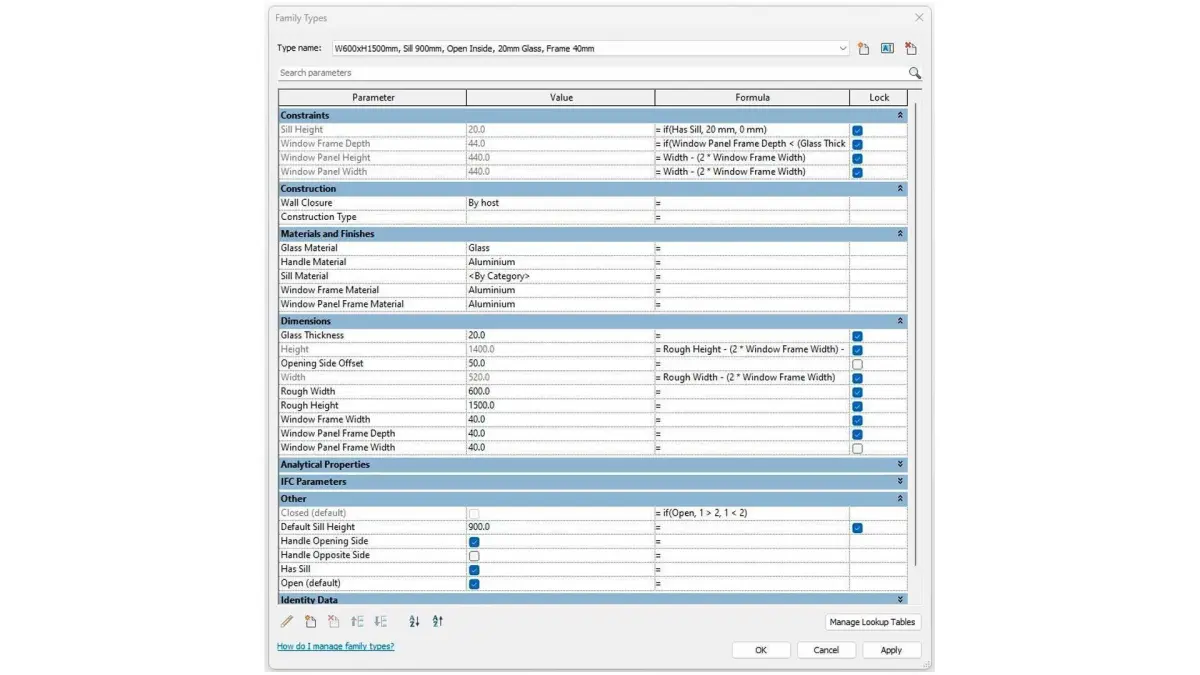Click the OK button

click(x=761, y=650)
